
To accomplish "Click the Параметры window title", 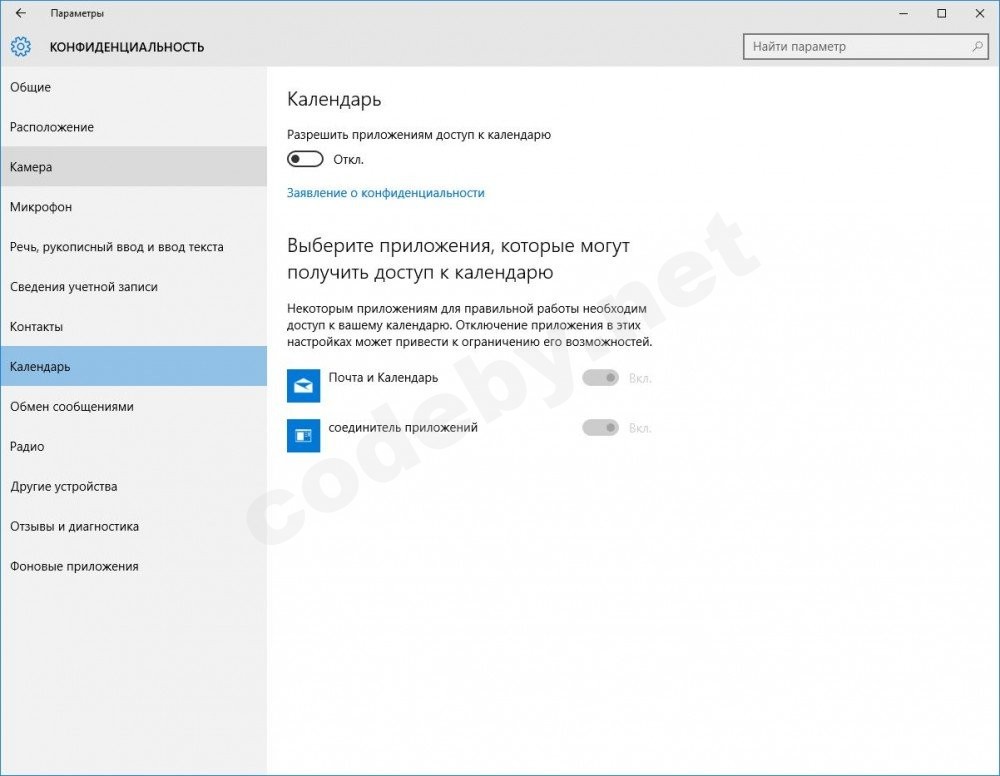I will coord(77,13).
